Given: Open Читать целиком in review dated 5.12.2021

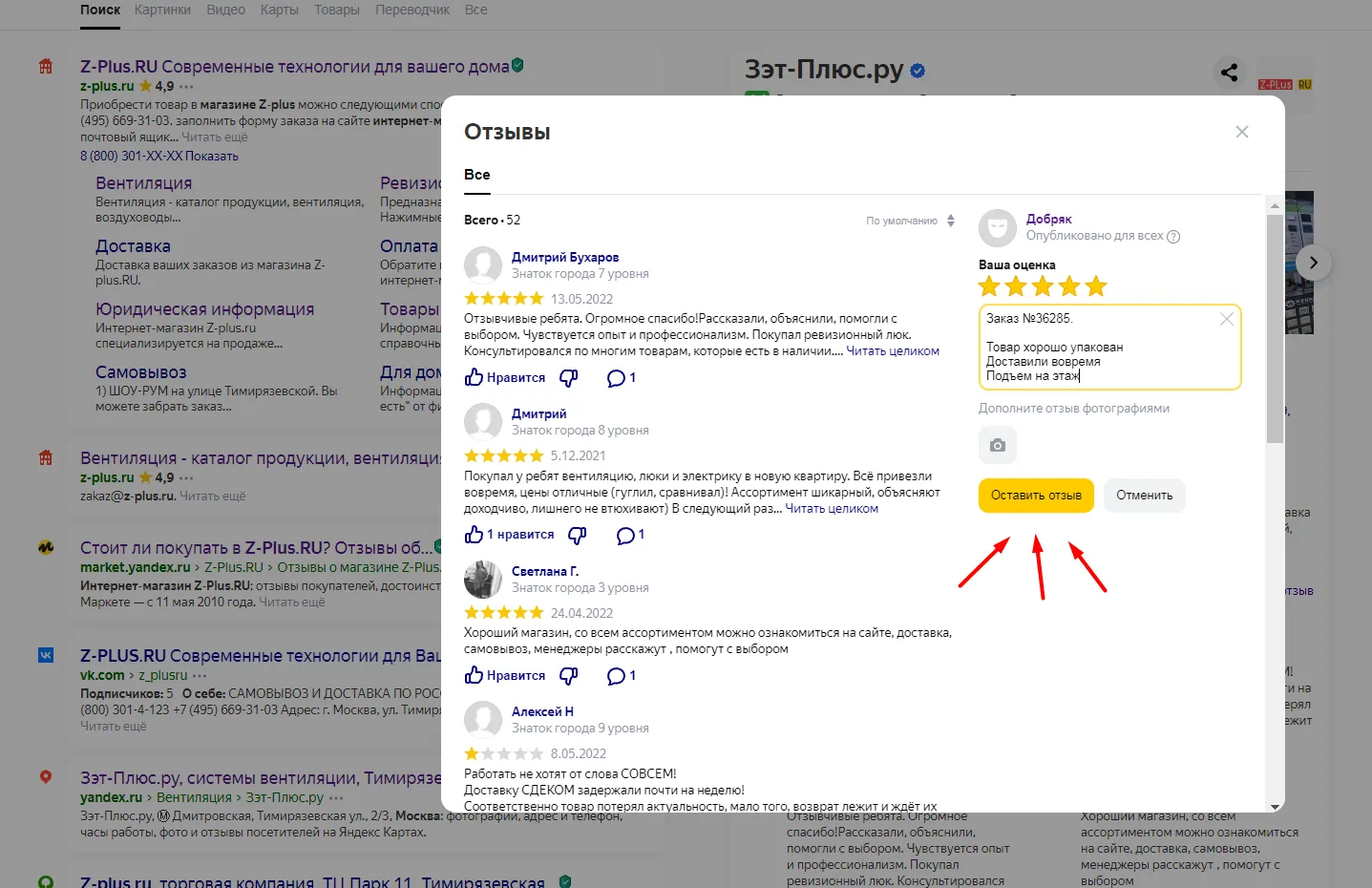Looking at the screenshot, I should (832, 509).
